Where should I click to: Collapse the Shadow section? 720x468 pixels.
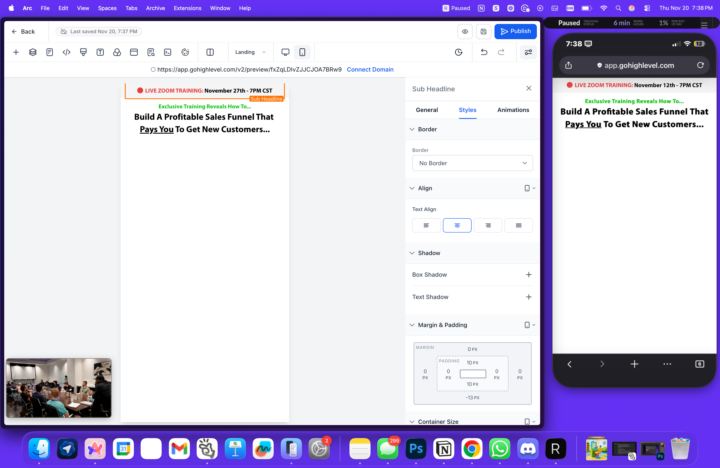pyautogui.click(x=412, y=253)
